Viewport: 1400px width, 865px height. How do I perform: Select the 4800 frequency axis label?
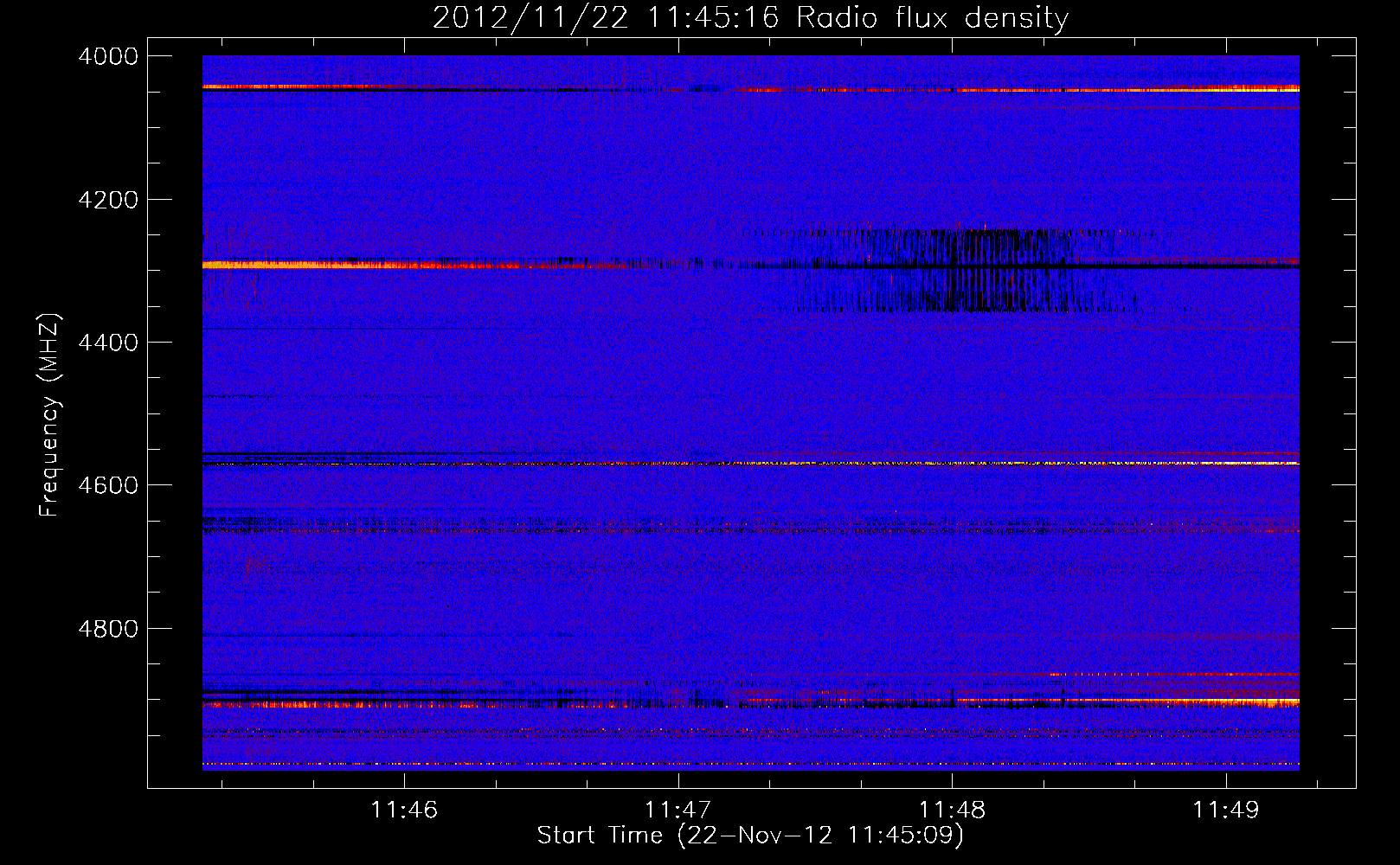(x=108, y=628)
